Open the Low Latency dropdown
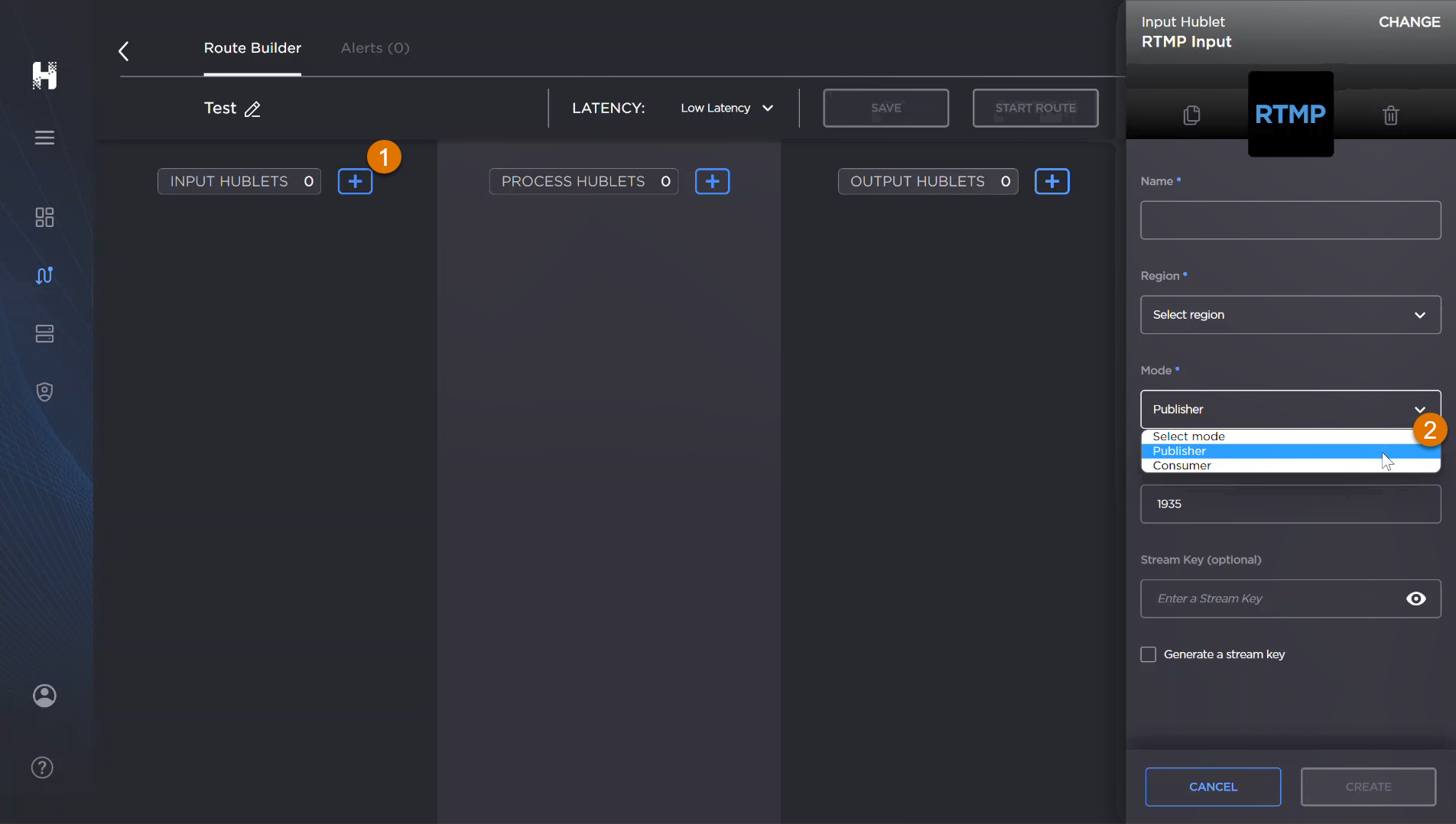Screen dimensions: 1456x824 (725, 108)
